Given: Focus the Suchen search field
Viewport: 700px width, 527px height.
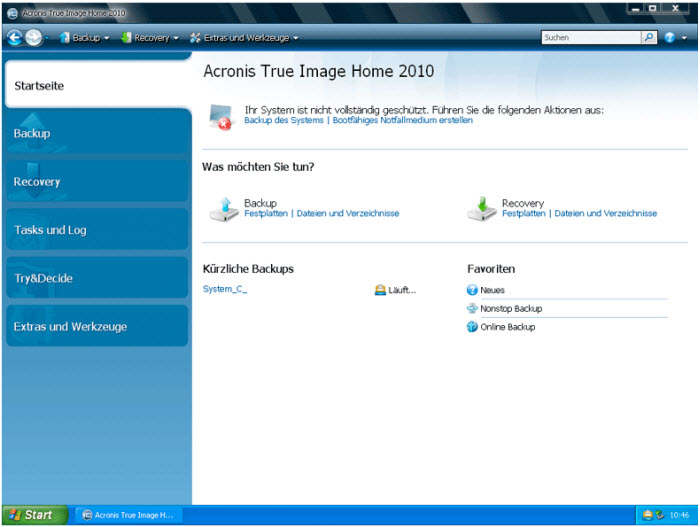Looking at the screenshot, I should tap(591, 38).
